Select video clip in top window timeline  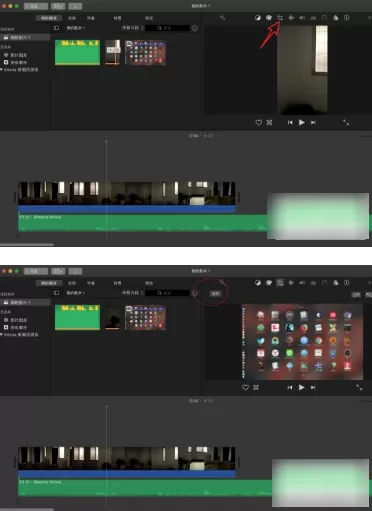(x=127, y=193)
